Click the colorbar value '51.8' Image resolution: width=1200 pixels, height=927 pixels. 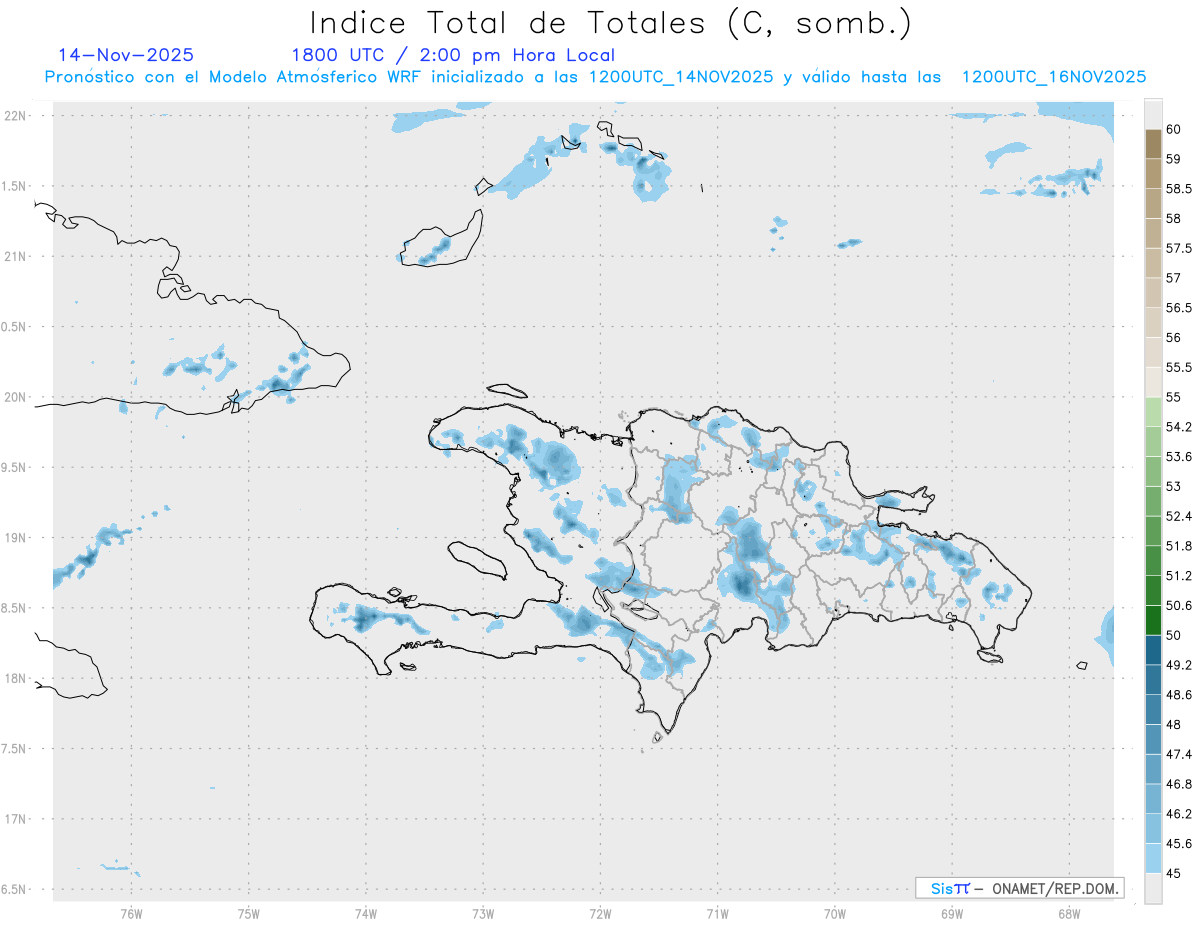1178,546
